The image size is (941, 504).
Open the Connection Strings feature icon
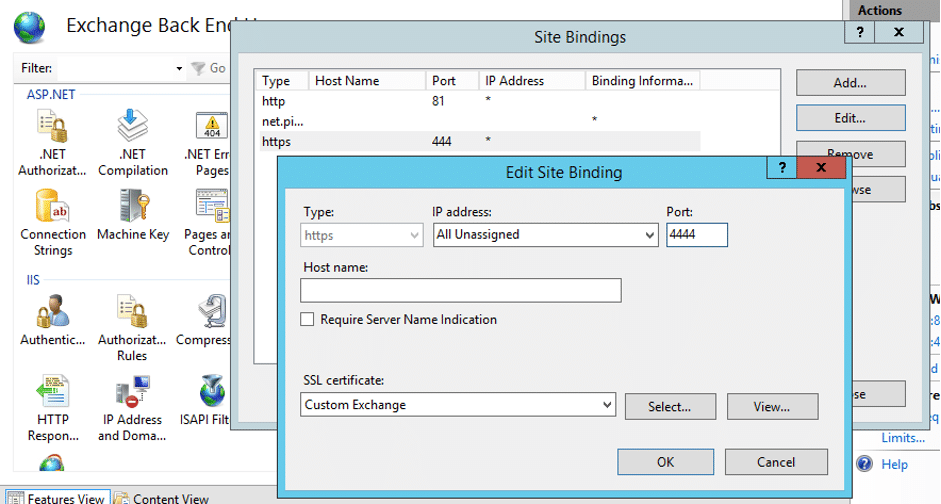pos(53,206)
